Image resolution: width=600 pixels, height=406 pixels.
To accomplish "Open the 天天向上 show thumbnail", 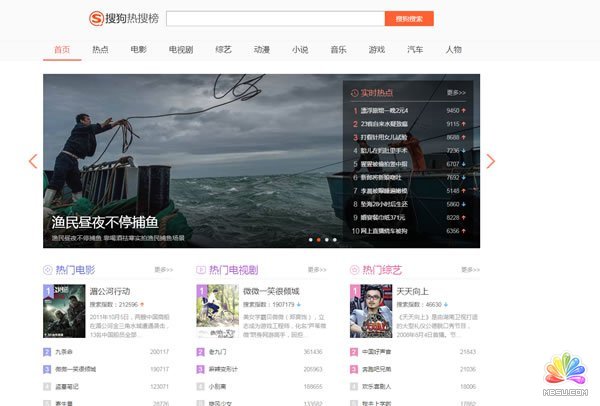I will 370,312.
